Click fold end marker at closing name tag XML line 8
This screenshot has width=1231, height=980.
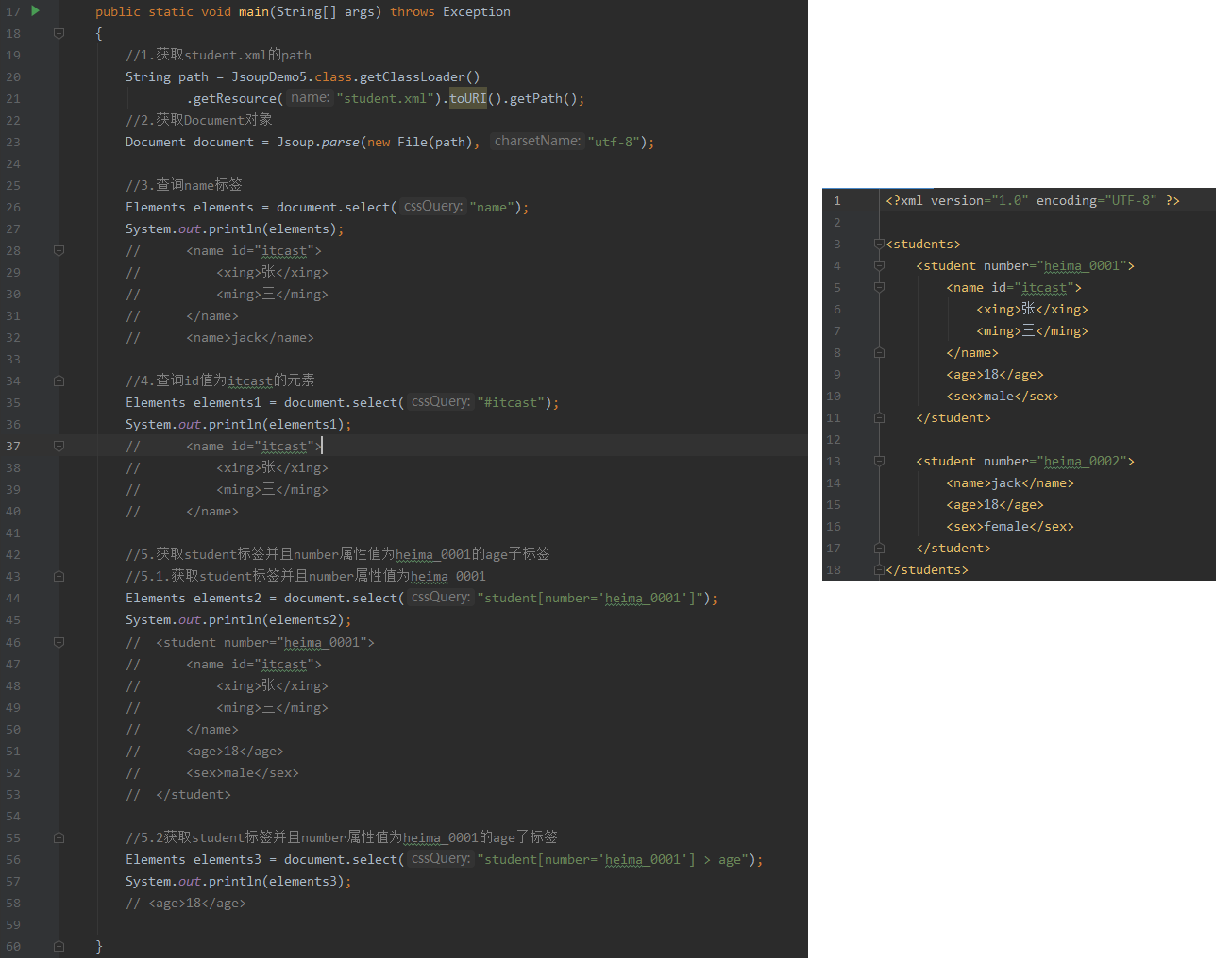point(879,352)
